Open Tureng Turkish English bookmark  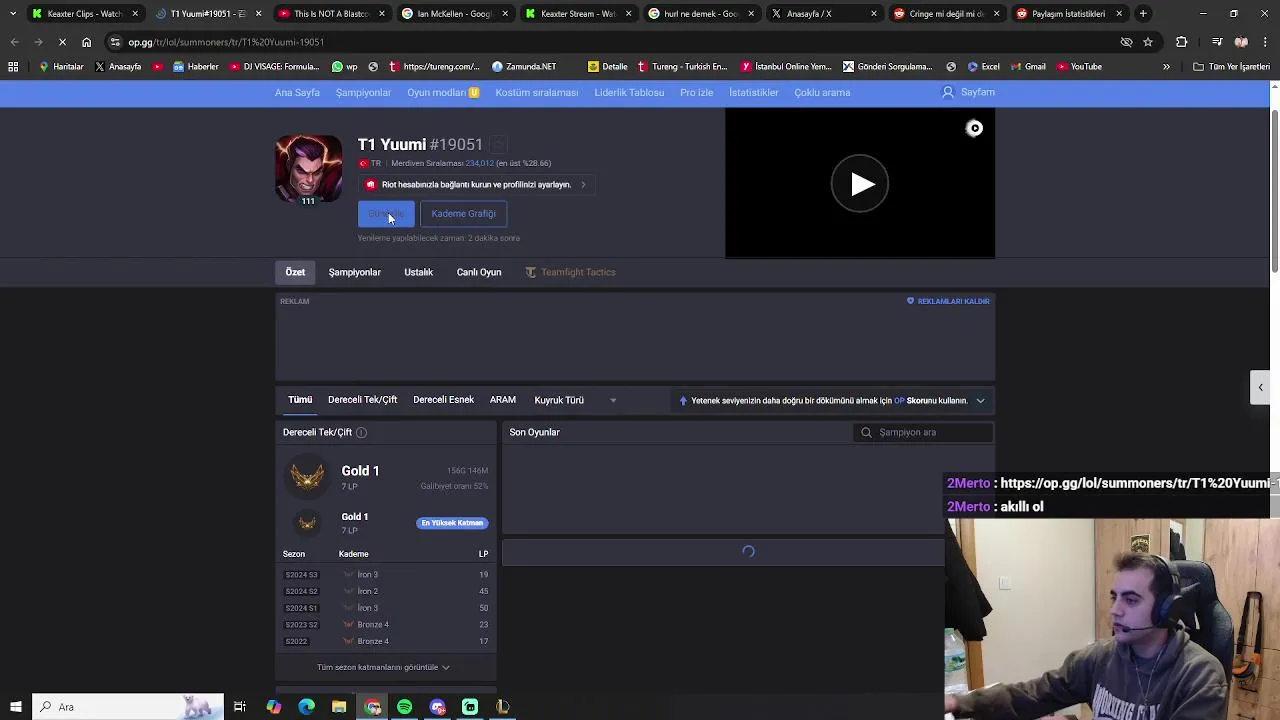click(x=682, y=67)
